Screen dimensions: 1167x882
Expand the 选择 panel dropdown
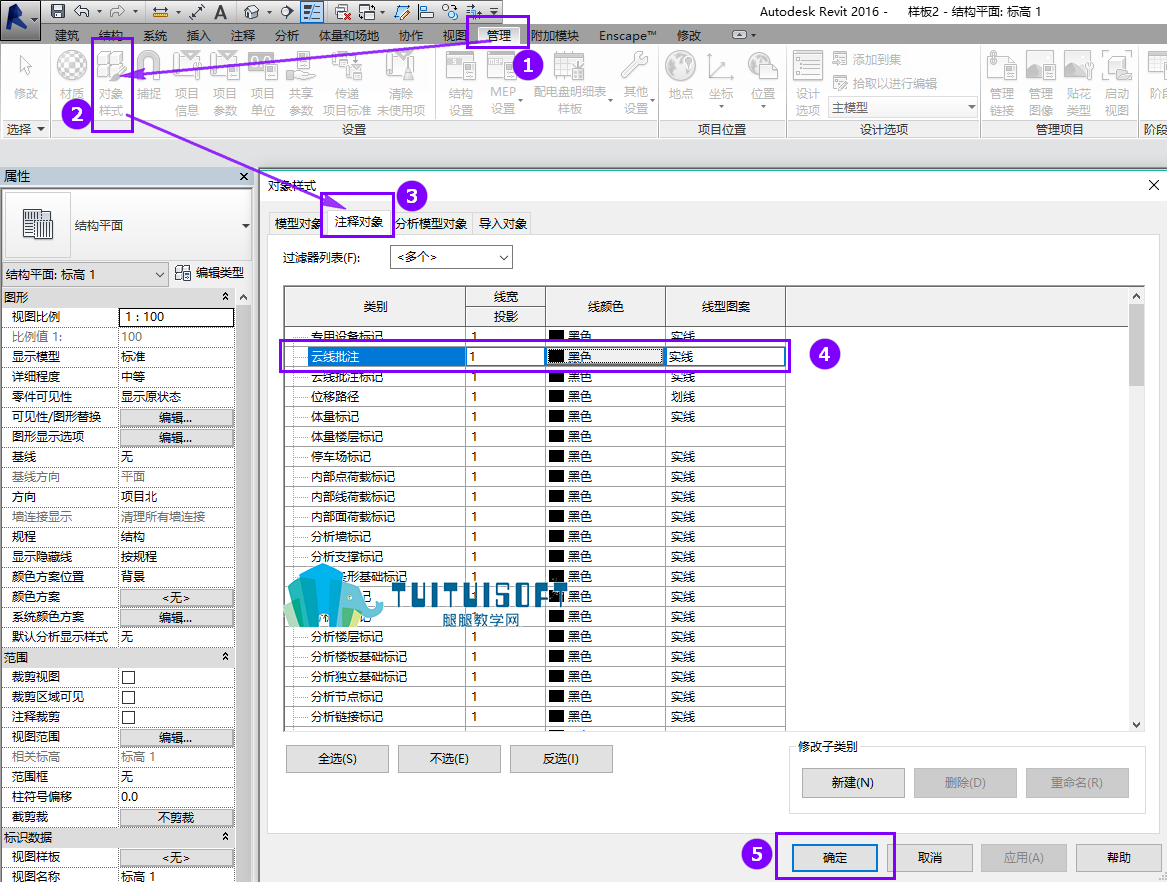25,130
